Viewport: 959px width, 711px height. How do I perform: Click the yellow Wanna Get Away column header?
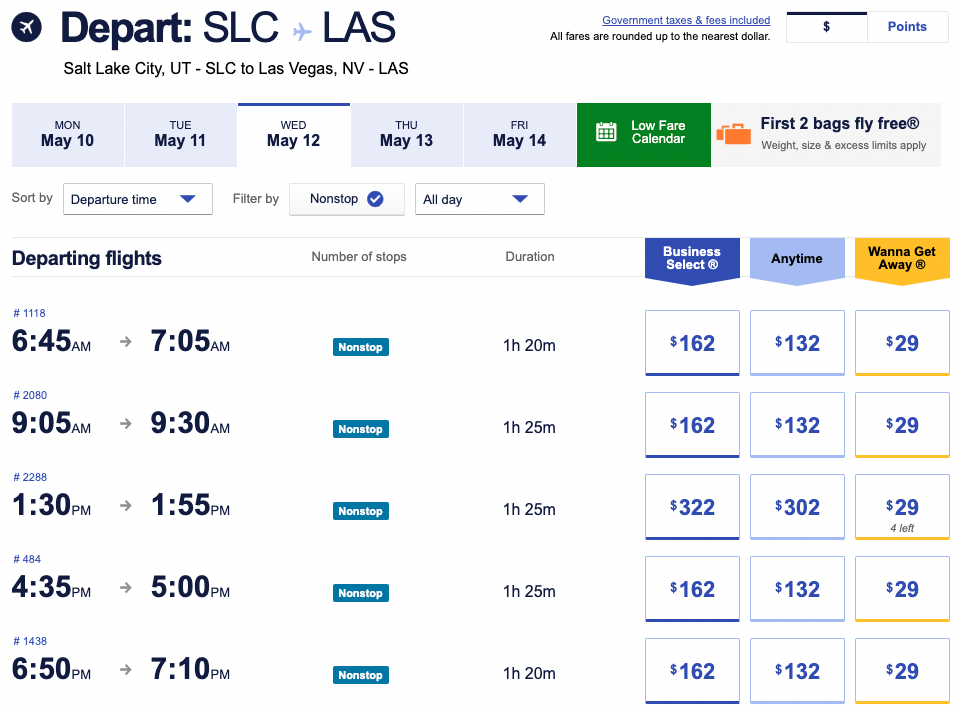[x=902, y=259]
